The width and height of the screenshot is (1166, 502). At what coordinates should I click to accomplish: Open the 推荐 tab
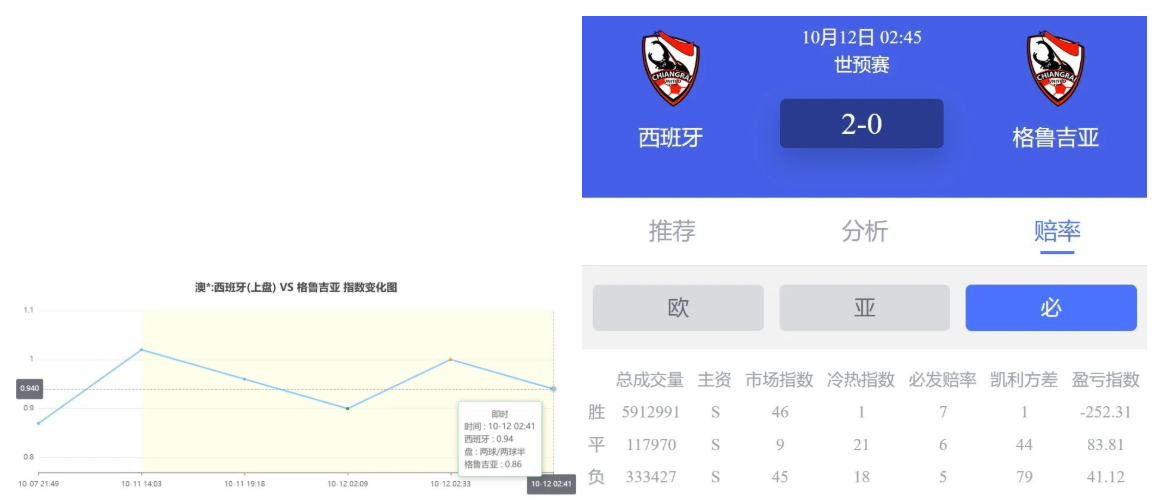[x=672, y=231]
